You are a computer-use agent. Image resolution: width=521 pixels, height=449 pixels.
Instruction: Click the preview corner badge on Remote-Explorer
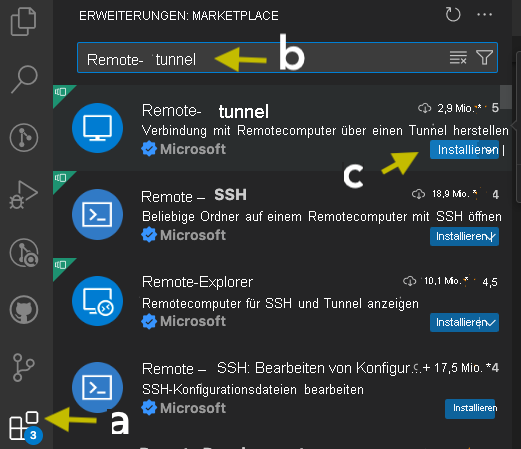click(x=61, y=266)
